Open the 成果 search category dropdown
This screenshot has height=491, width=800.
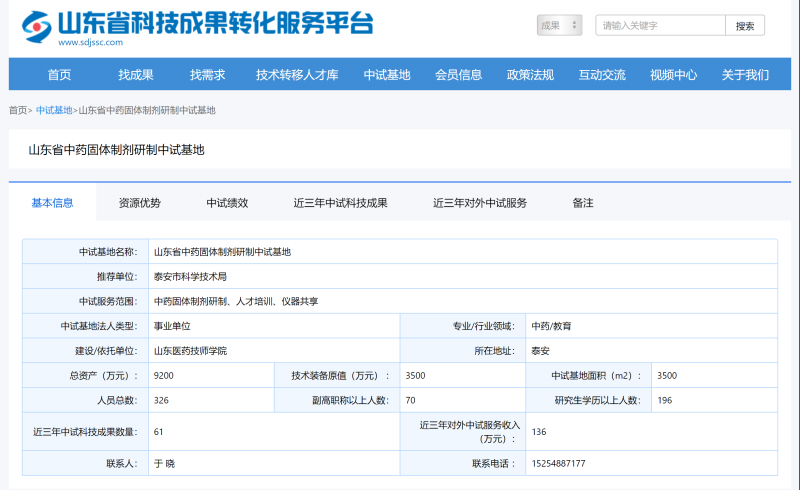point(559,26)
